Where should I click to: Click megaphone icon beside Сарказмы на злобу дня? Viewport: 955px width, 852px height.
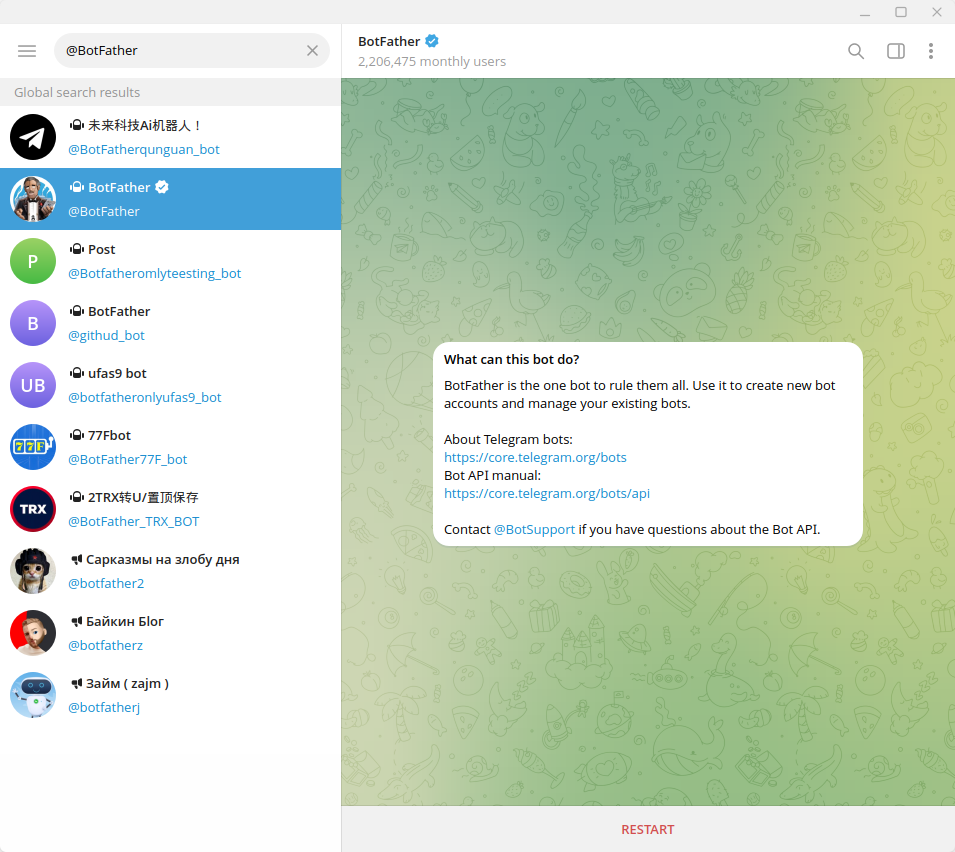click(77, 559)
